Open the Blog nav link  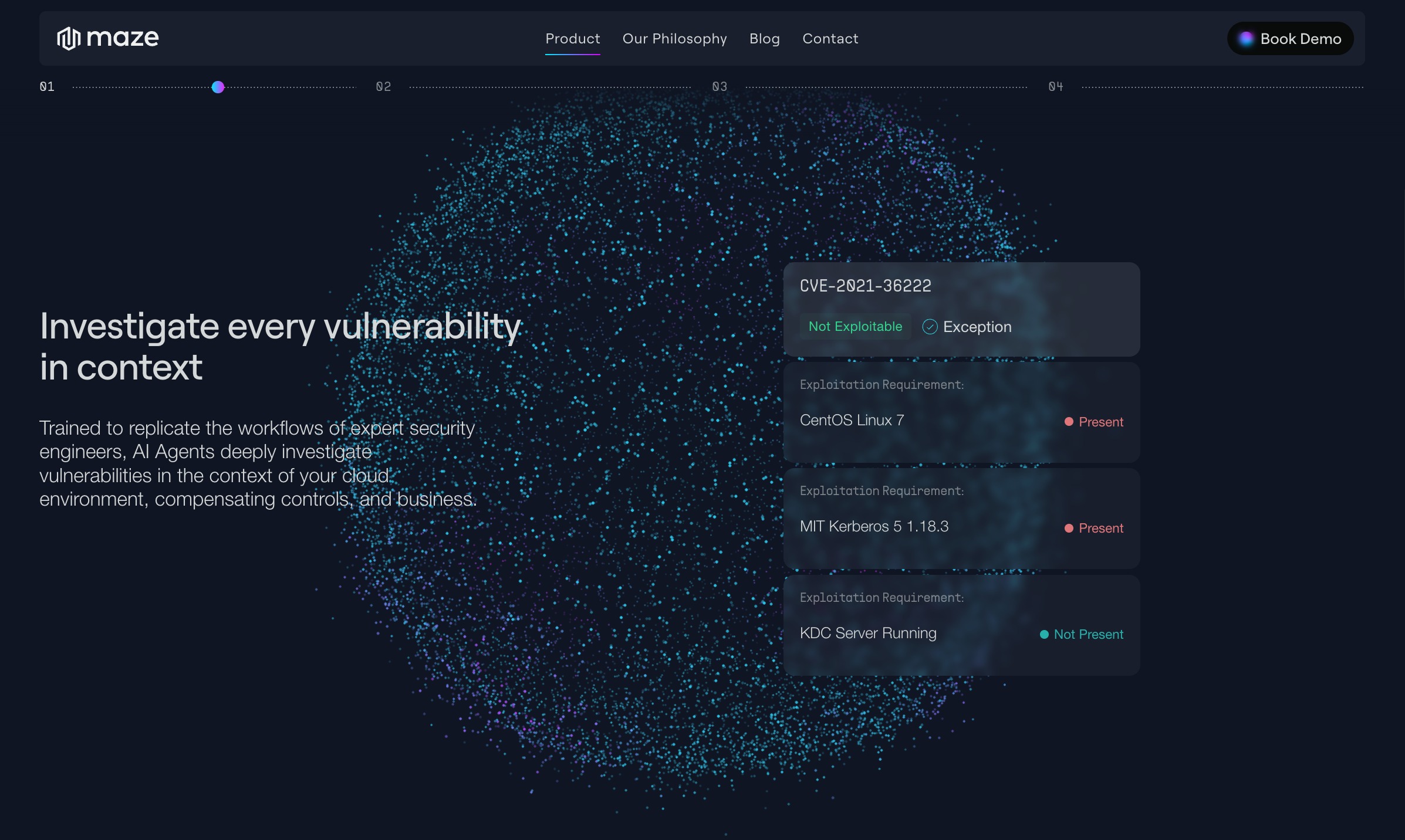pos(764,39)
